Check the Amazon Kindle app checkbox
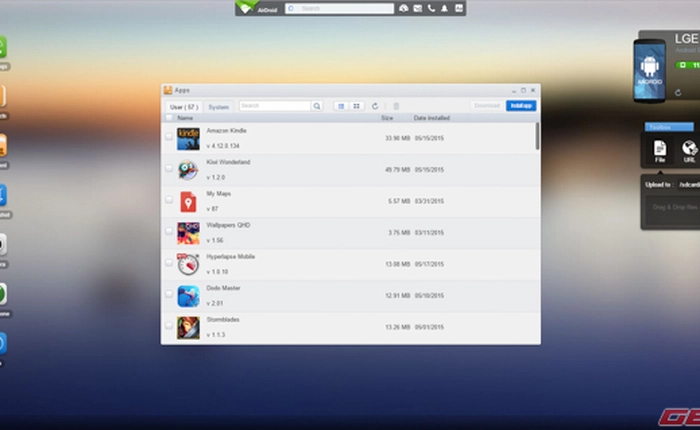This screenshot has height=430, width=700. point(169,138)
